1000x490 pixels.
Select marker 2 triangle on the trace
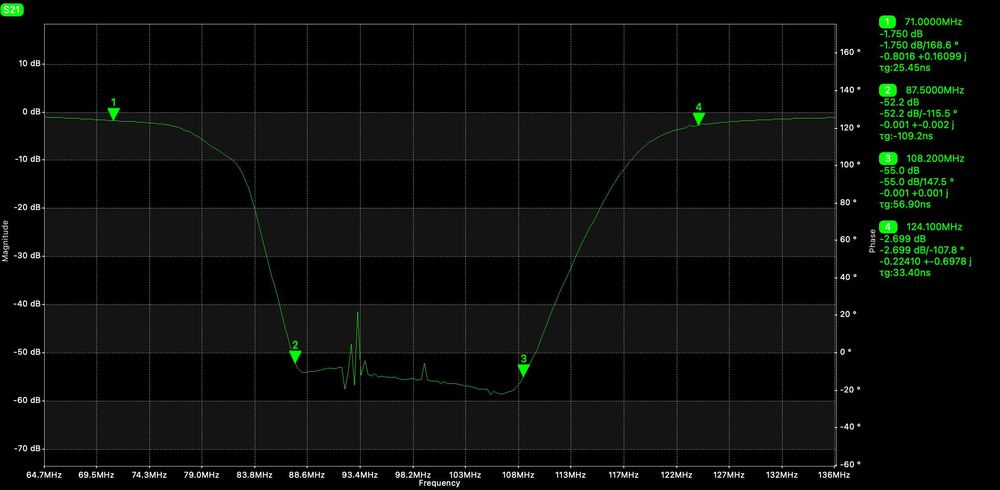click(x=295, y=357)
